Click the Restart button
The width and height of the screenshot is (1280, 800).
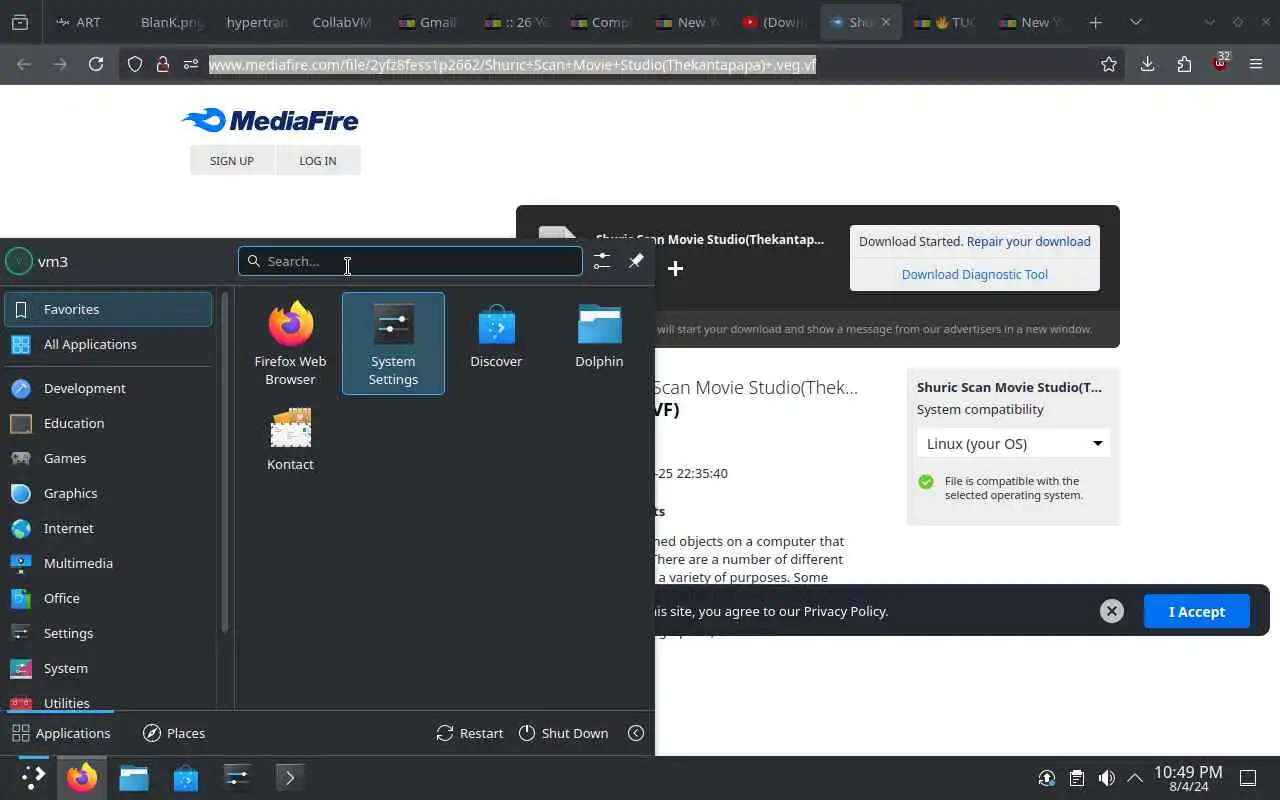coord(470,733)
